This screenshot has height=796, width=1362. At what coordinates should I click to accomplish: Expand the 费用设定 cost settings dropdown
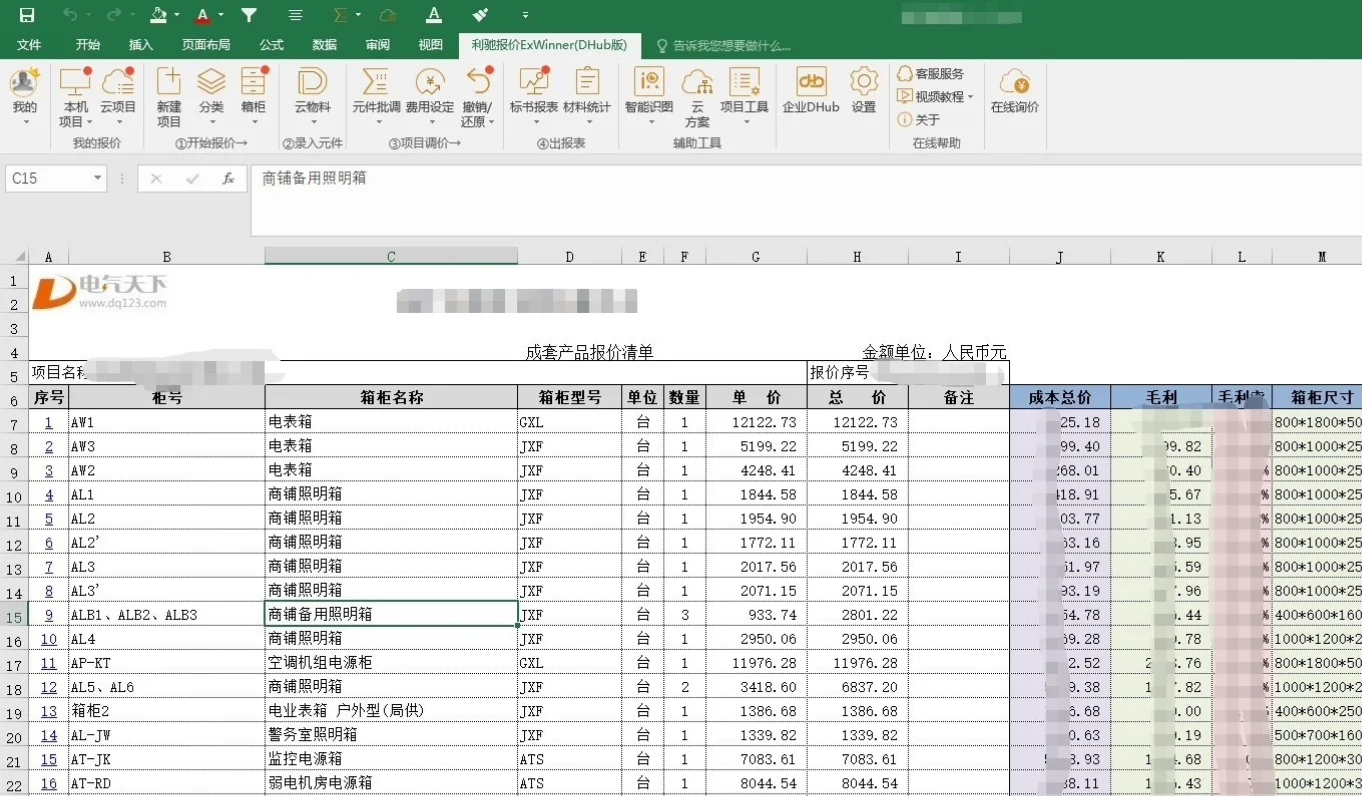(x=430, y=122)
